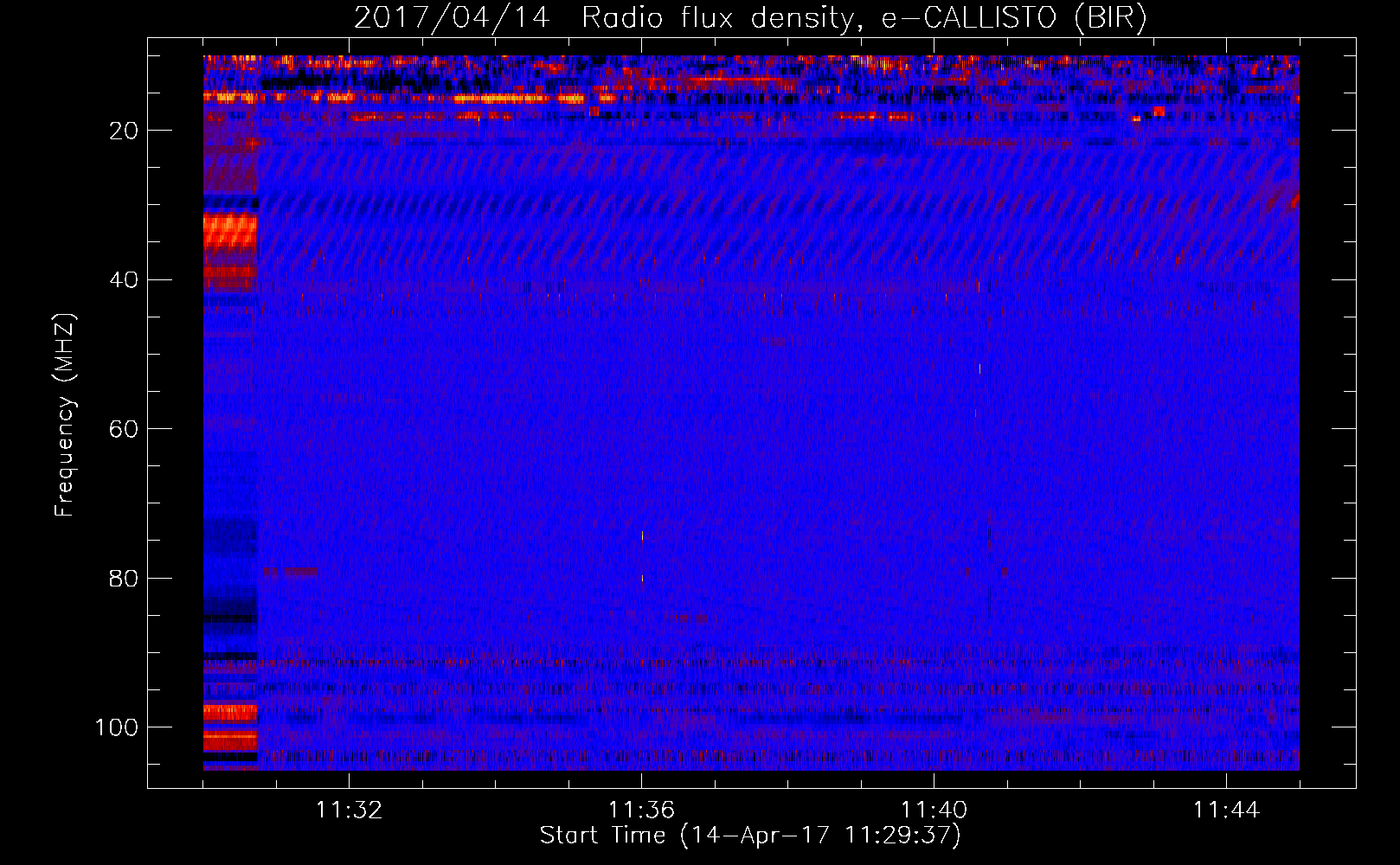
Task: Click the 11:40 time axis label
Action: (x=934, y=811)
